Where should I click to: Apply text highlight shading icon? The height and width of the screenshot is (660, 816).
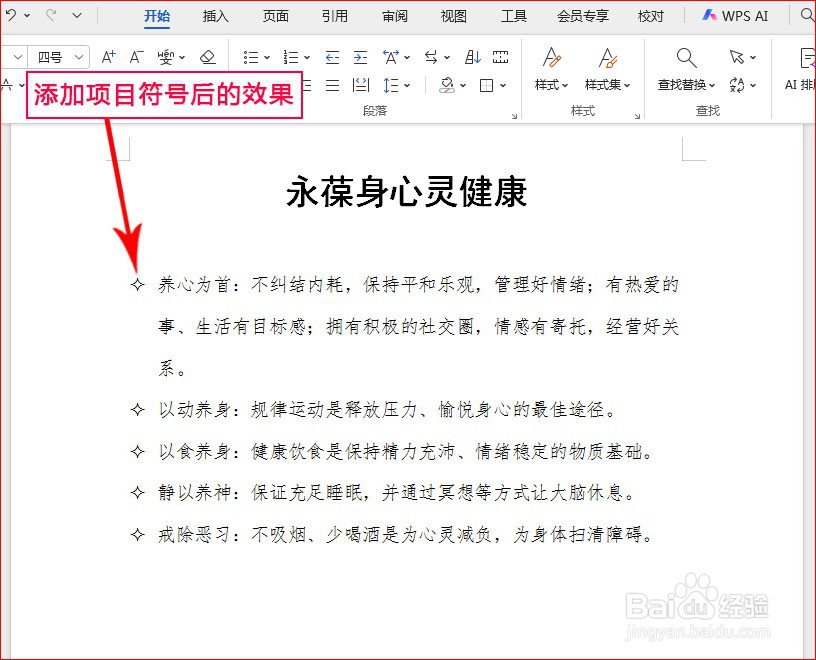pos(447,84)
